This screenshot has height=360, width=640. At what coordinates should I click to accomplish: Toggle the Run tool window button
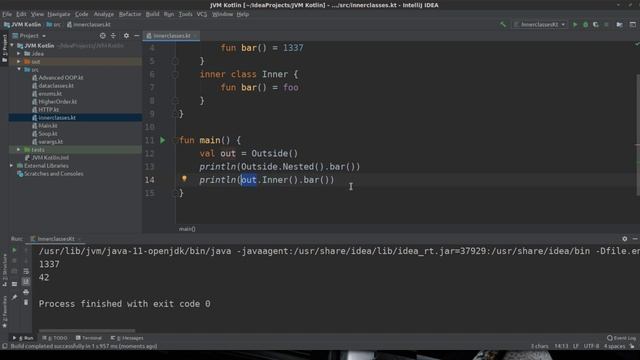click(23, 338)
